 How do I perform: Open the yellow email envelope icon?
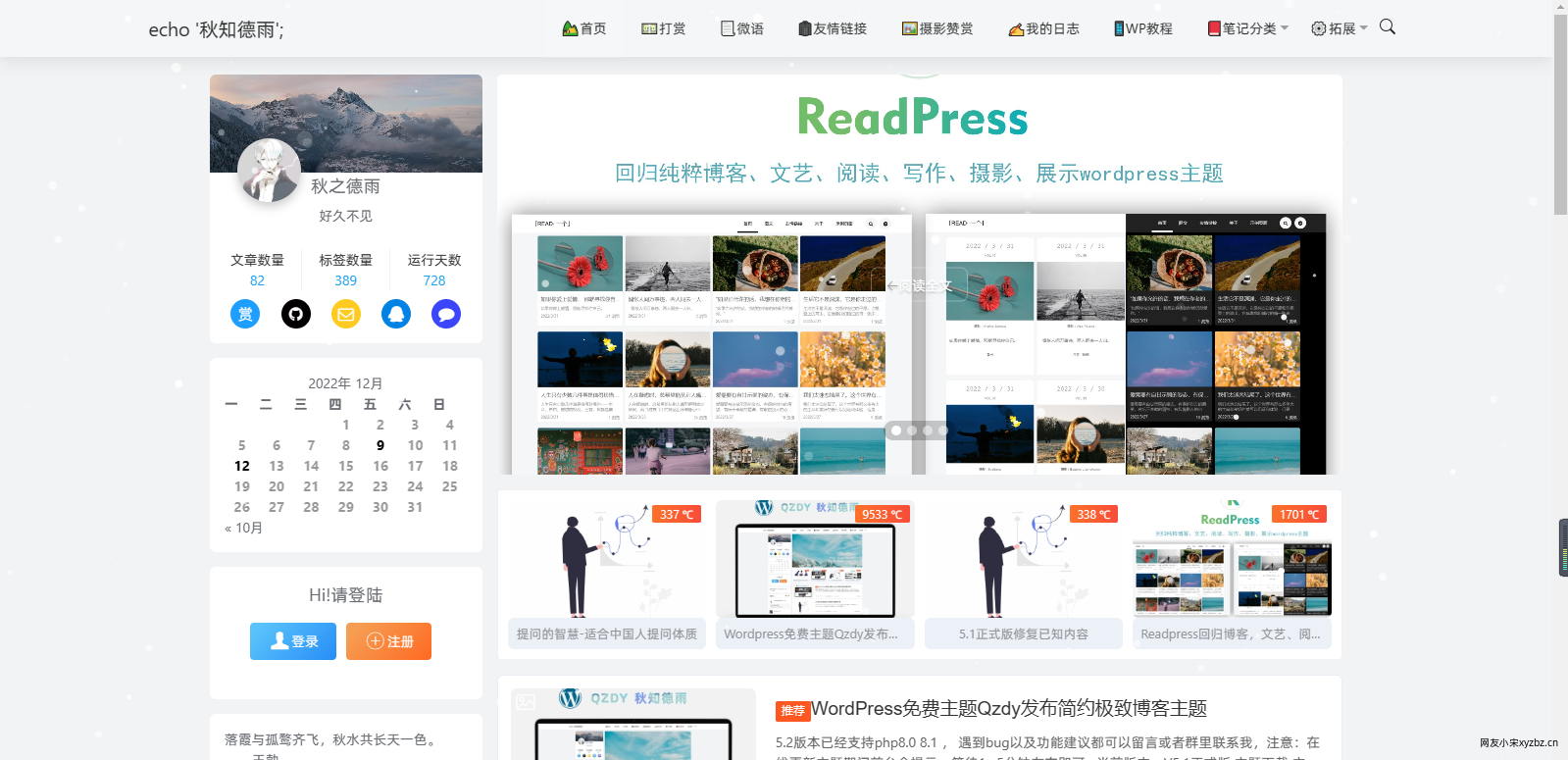pos(346,314)
